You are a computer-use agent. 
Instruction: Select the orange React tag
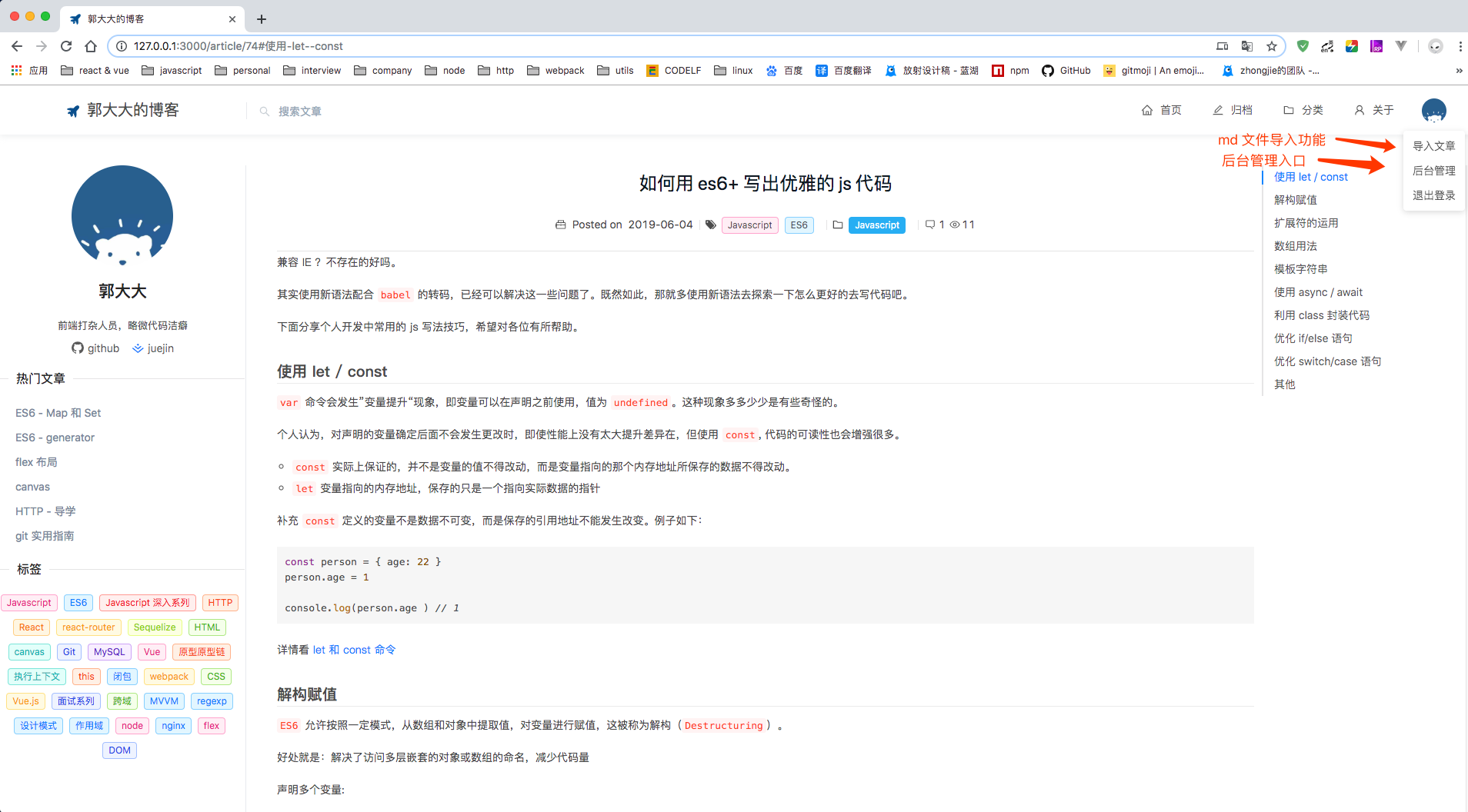32,627
